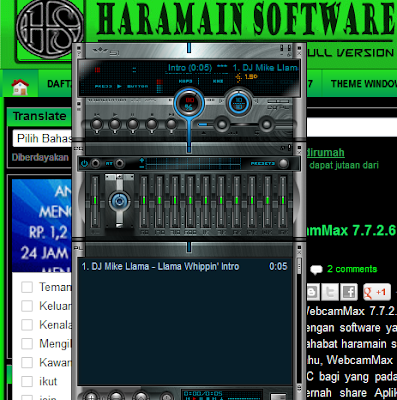Open the dirumah link

(x=325, y=152)
